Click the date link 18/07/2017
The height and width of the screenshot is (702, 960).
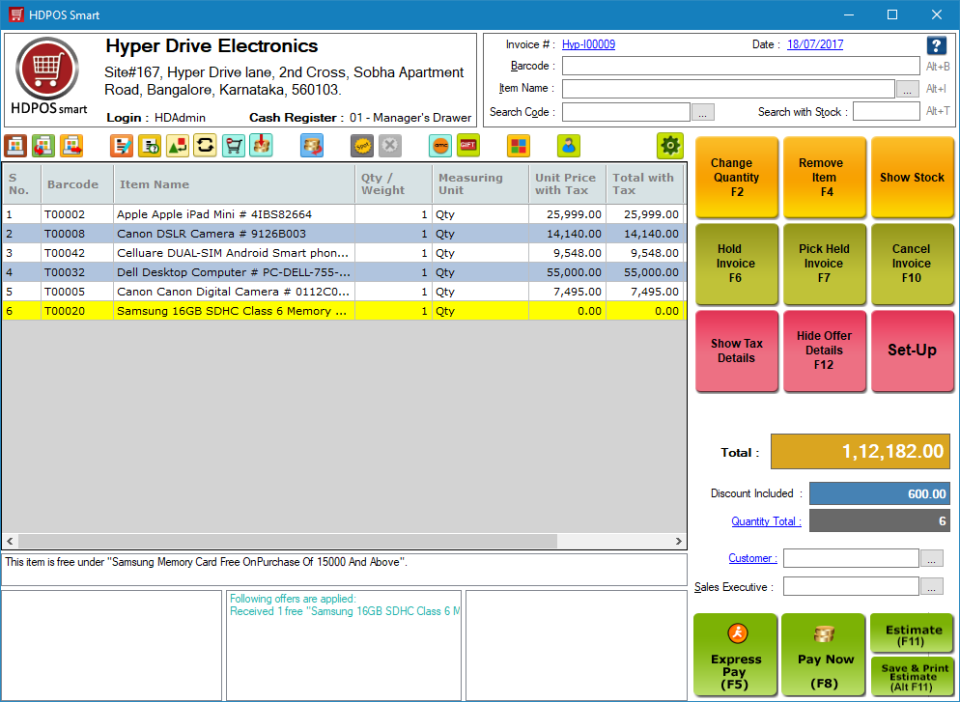[x=815, y=45]
